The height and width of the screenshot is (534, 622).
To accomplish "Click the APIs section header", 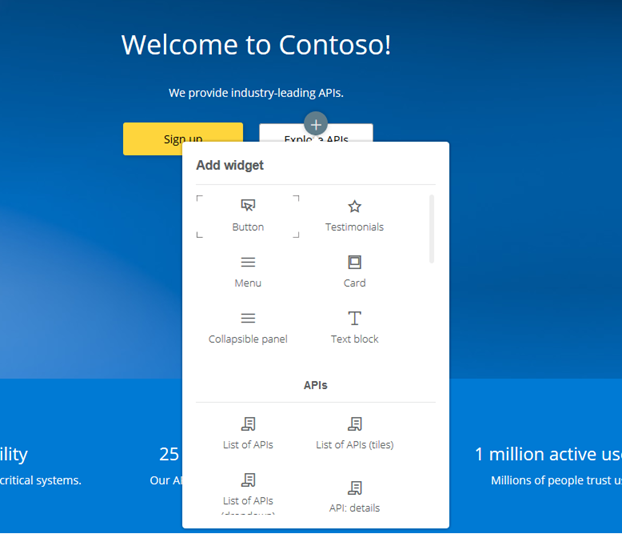I will coord(315,385).
